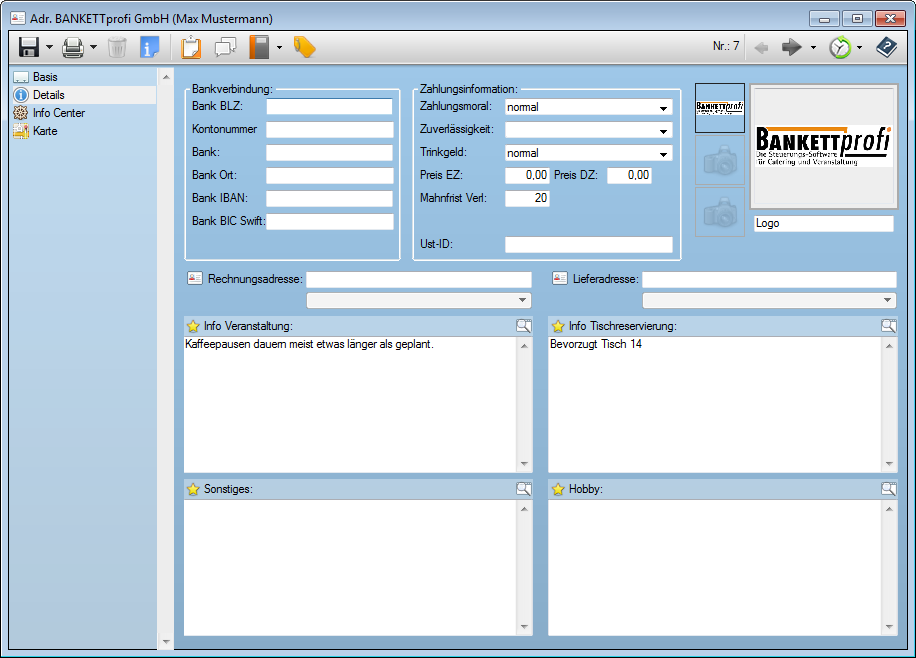Click the Bank IBAN input field
916x658 pixels.
[x=329, y=198]
